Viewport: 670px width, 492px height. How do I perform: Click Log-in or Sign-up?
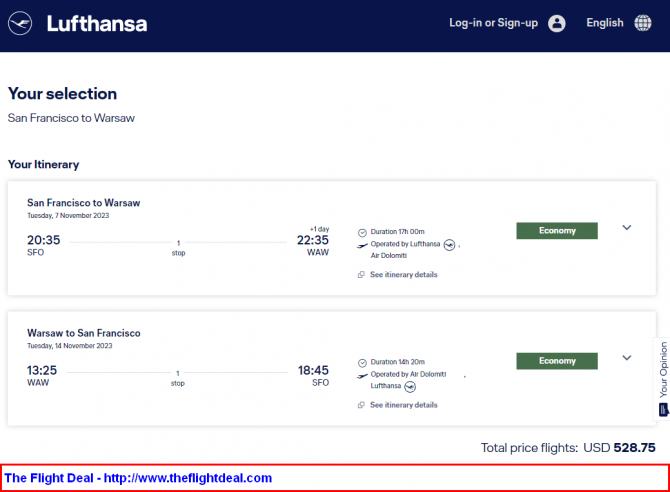click(494, 23)
